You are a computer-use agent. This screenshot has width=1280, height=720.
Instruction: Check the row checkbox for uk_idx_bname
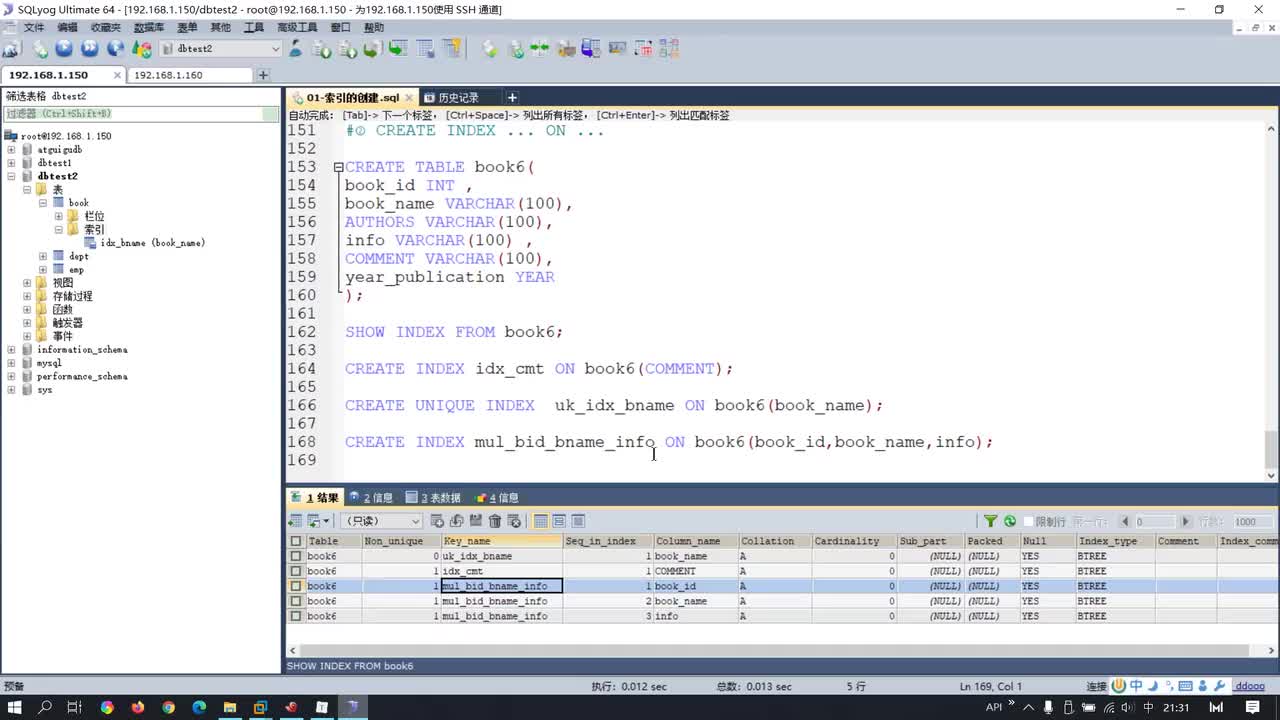pyautogui.click(x=295, y=556)
